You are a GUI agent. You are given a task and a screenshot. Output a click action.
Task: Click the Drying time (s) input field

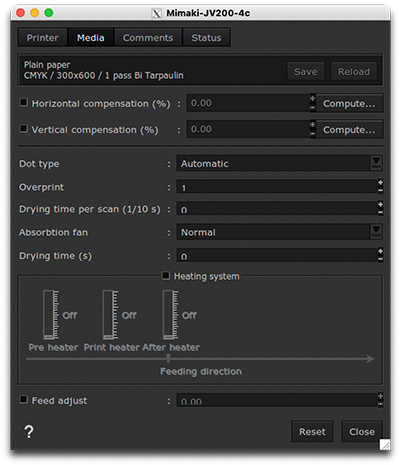tap(277, 255)
